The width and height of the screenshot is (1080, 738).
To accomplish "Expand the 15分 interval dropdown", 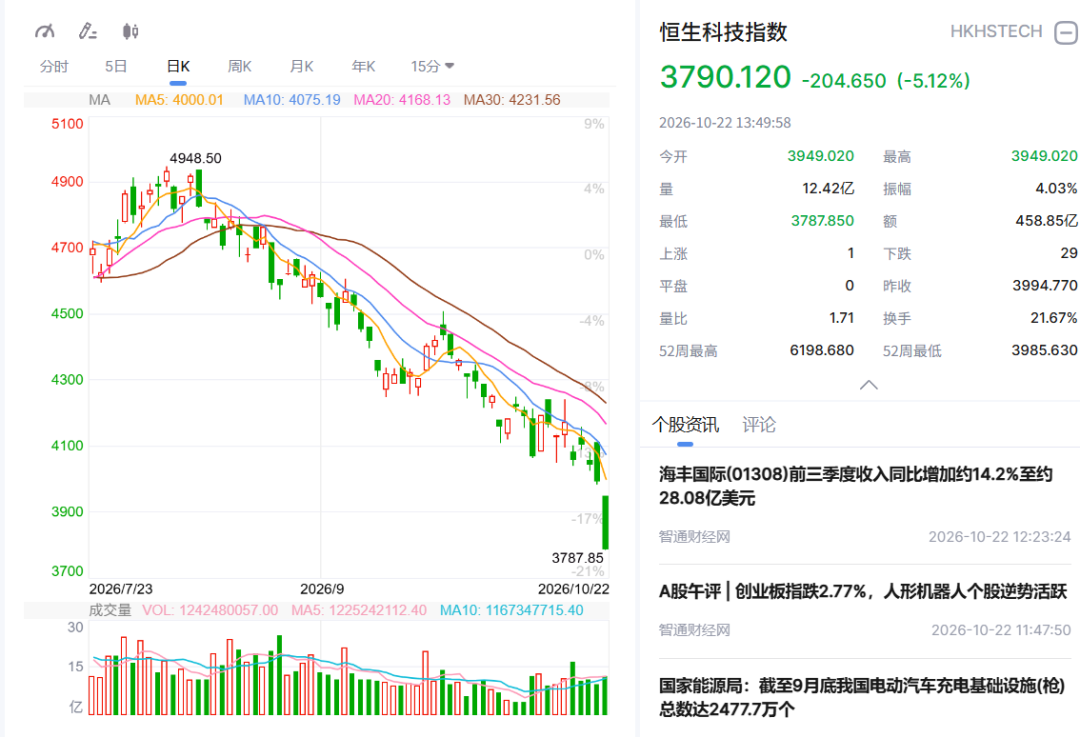I will [x=432, y=67].
